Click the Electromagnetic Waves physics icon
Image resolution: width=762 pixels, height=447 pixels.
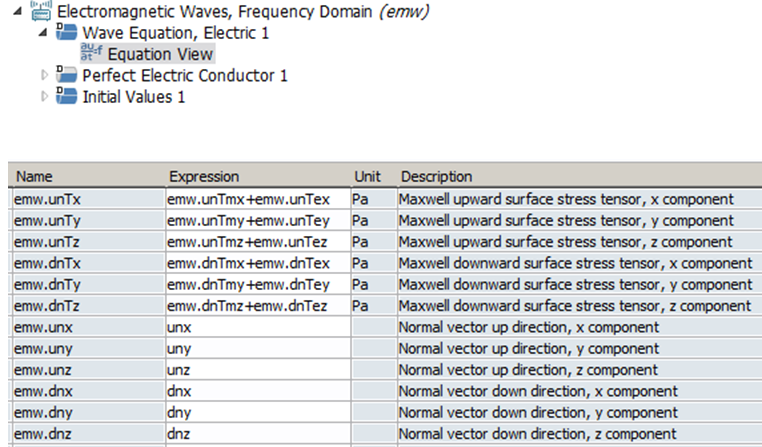[x=41, y=12]
